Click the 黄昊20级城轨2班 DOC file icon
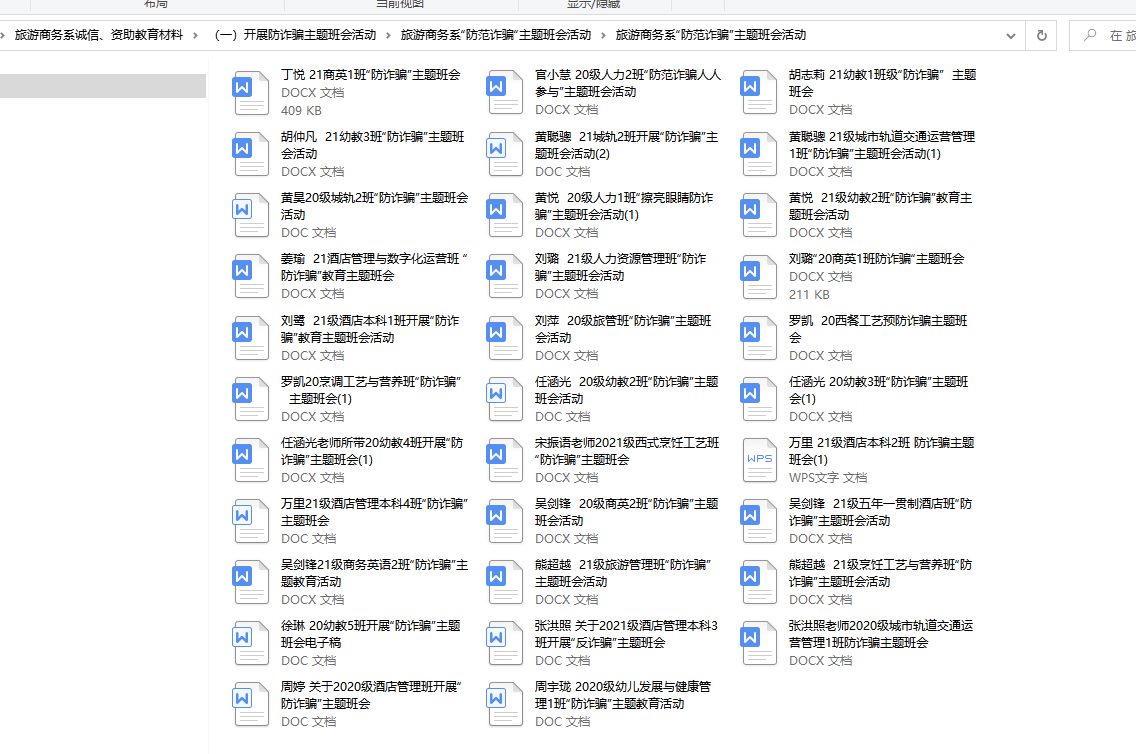 [251, 215]
